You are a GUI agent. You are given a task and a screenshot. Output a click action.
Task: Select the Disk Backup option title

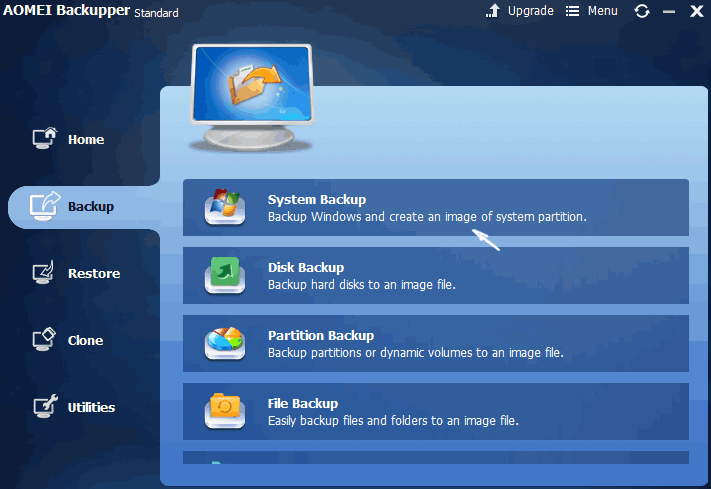(x=306, y=268)
